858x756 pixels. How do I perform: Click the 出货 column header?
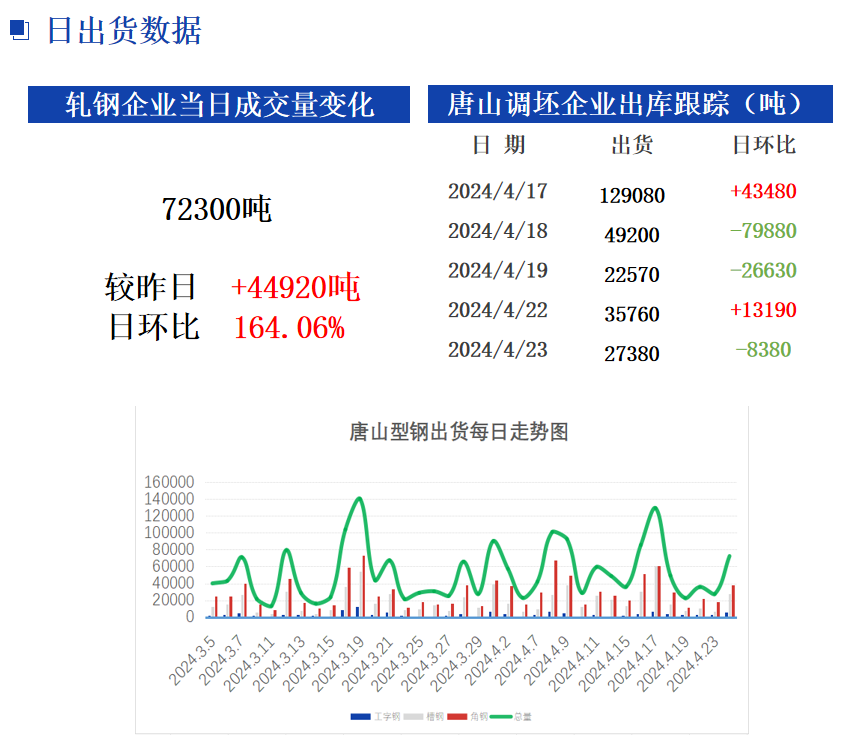pyautogui.click(x=631, y=146)
